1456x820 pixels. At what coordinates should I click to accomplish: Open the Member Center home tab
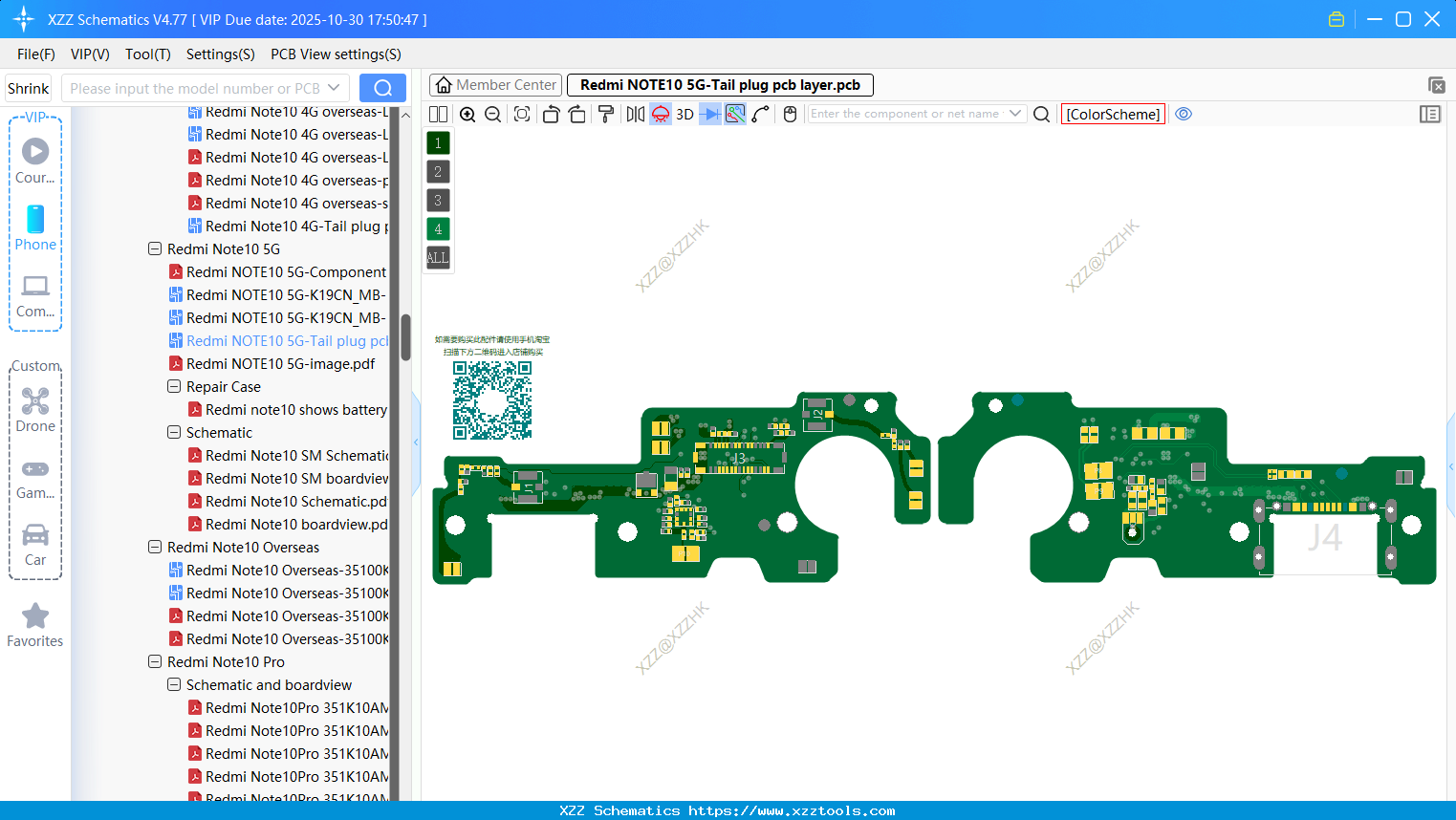pyautogui.click(x=496, y=85)
